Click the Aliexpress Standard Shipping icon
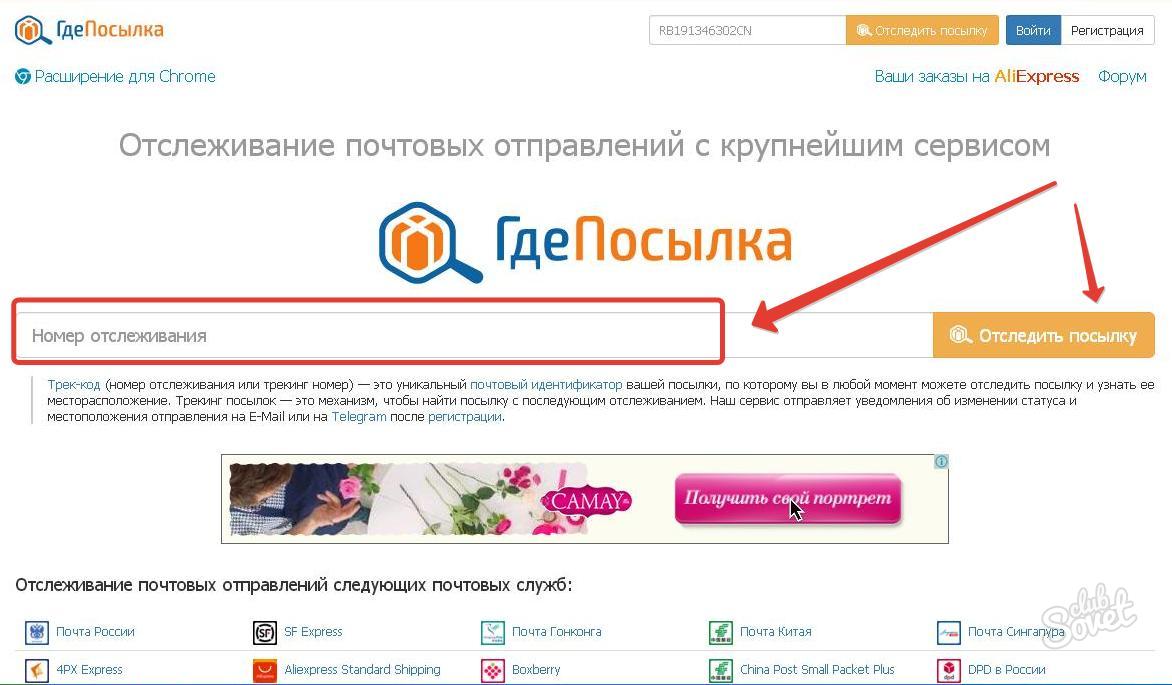The image size is (1172, 685). 265,670
